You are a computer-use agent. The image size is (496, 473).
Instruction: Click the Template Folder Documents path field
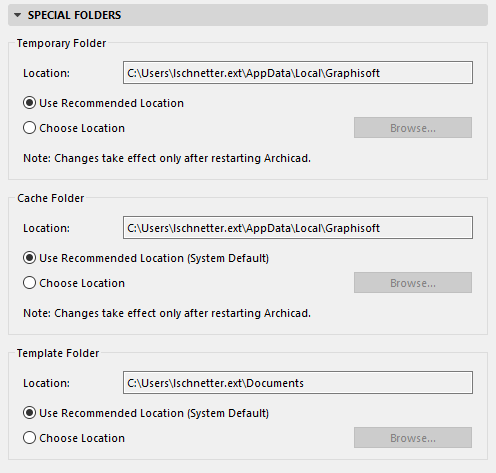(x=298, y=383)
